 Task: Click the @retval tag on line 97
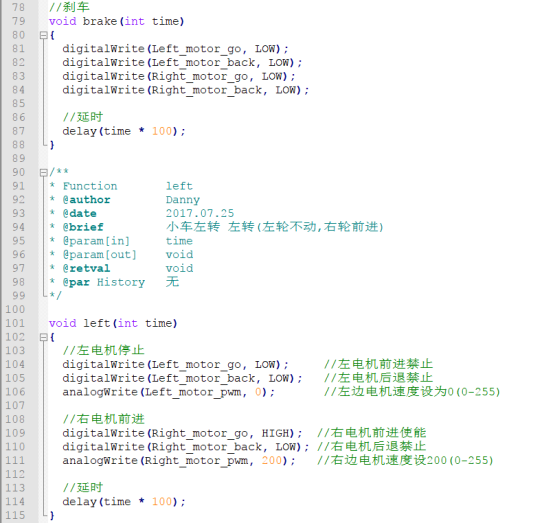click(86, 268)
